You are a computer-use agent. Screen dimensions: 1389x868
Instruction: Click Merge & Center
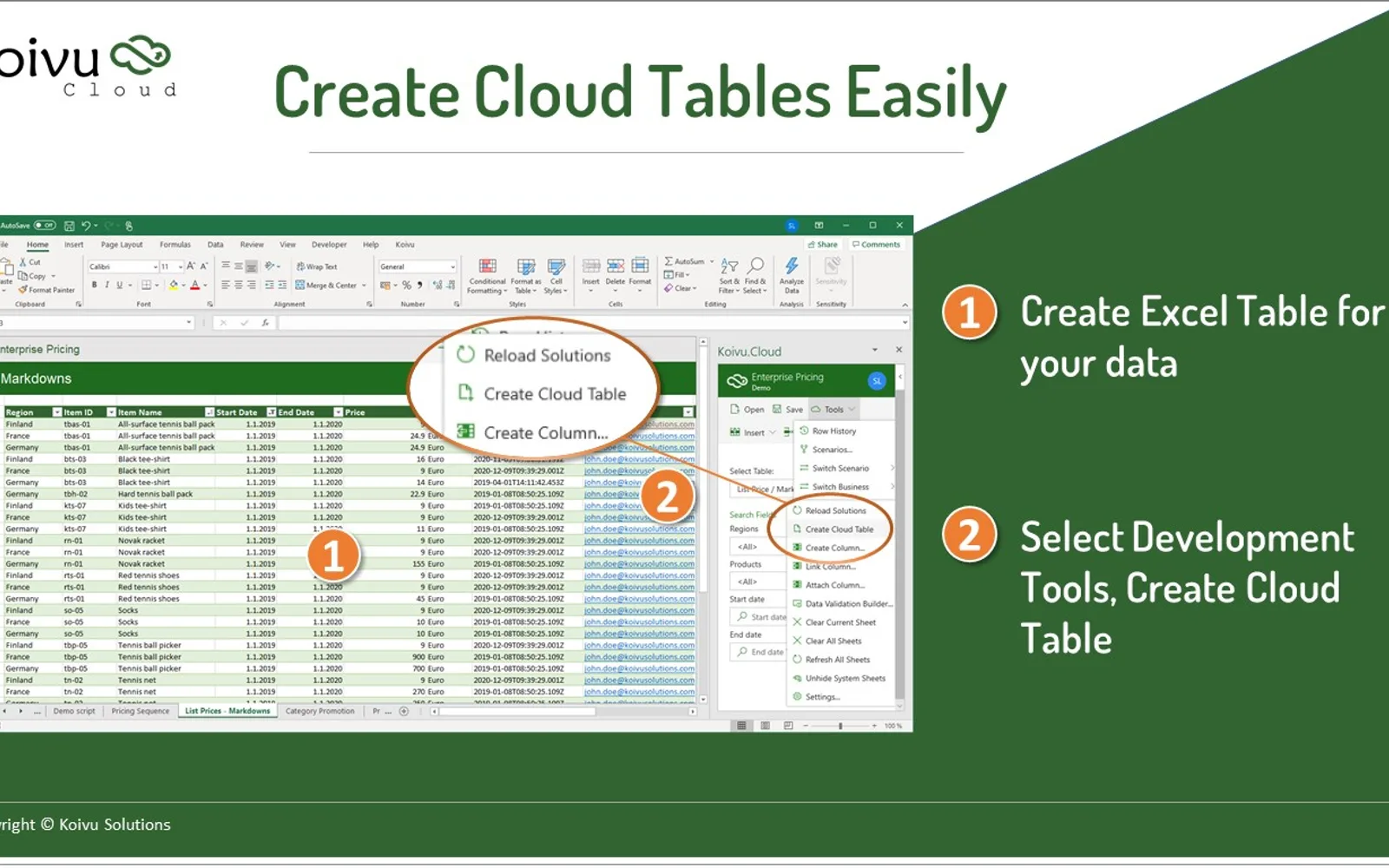pyautogui.click(x=326, y=285)
